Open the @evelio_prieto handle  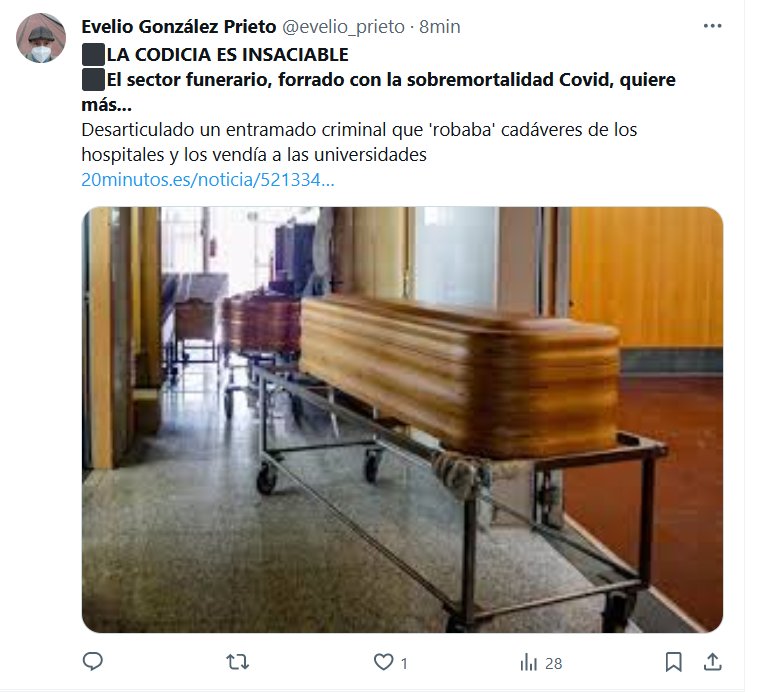click(x=343, y=27)
